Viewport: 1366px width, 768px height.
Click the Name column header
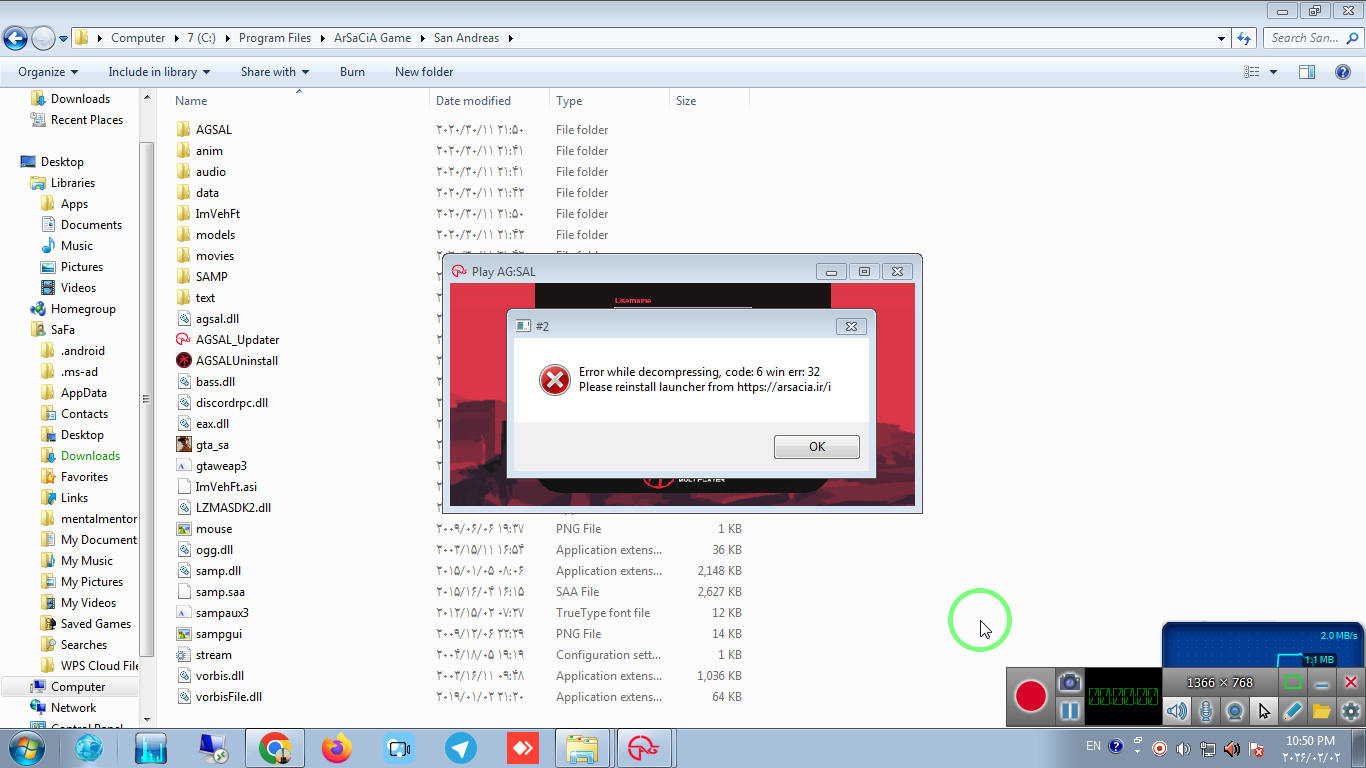point(192,101)
